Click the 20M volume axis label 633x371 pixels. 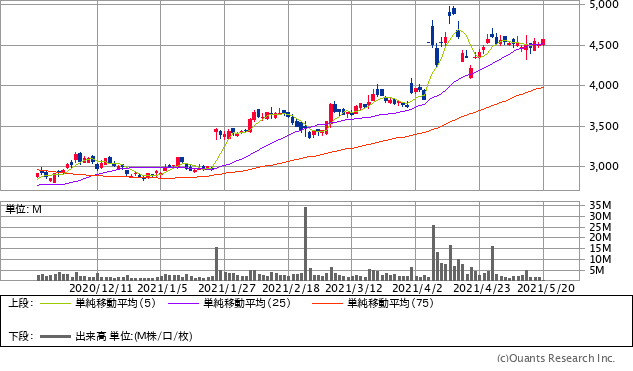point(600,237)
